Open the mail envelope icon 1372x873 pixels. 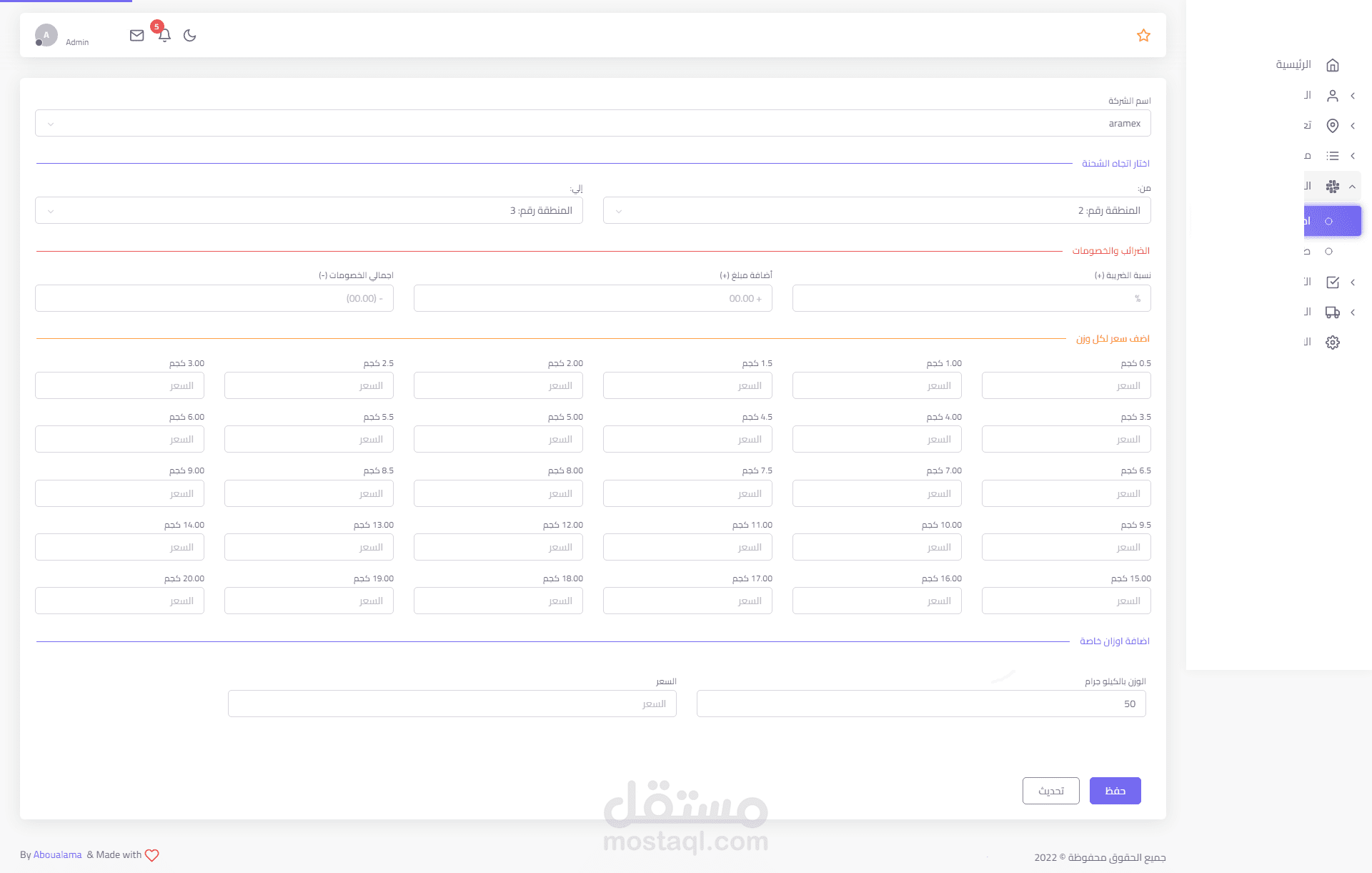coord(136,36)
